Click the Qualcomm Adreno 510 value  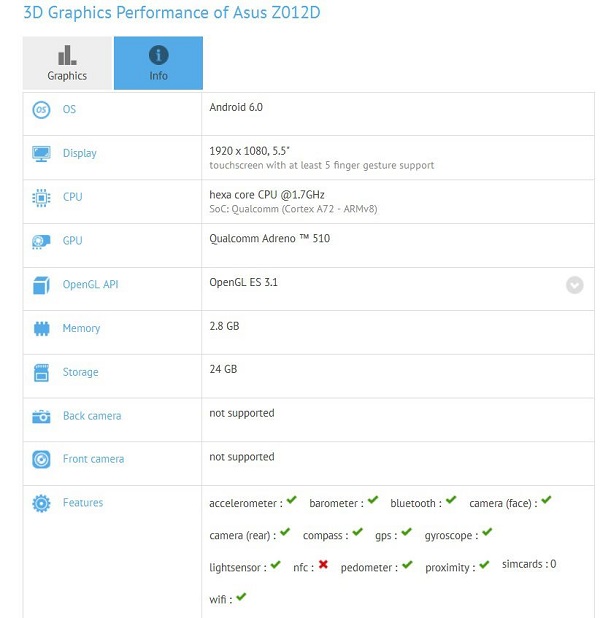270,238
